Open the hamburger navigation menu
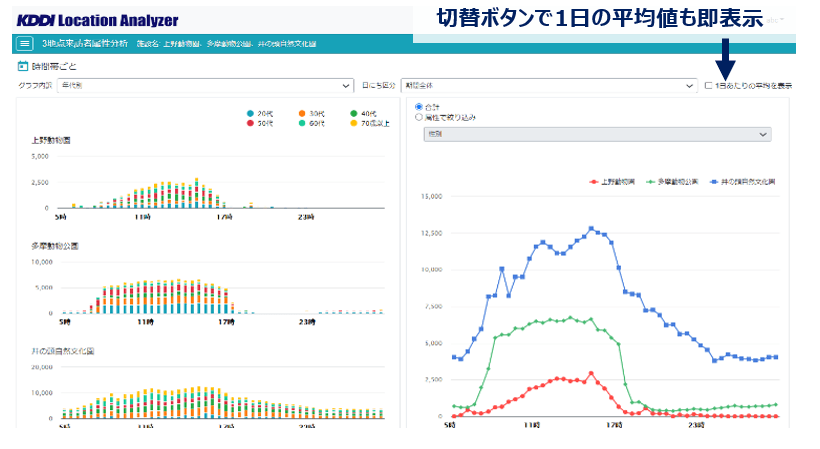The height and width of the screenshot is (449, 820). pos(25,44)
